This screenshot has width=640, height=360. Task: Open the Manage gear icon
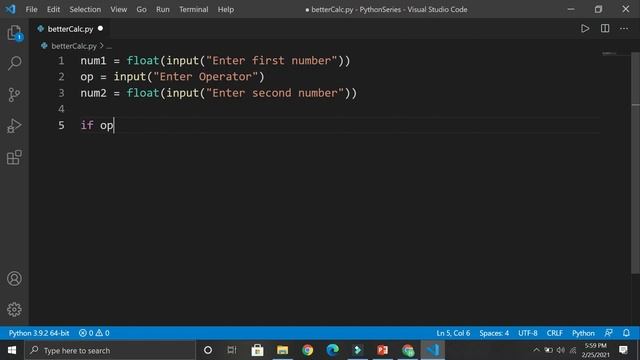coord(14,309)
